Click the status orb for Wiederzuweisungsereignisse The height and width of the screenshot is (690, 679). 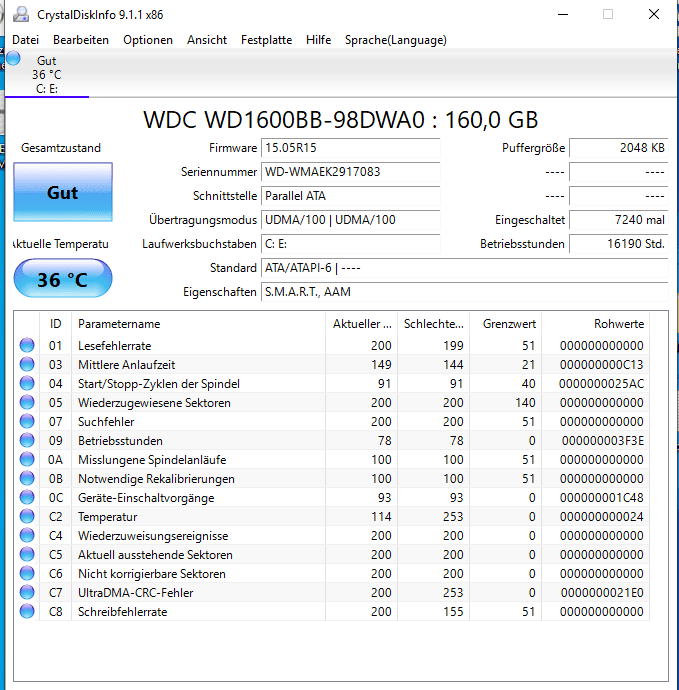click(x=27, y=535)
